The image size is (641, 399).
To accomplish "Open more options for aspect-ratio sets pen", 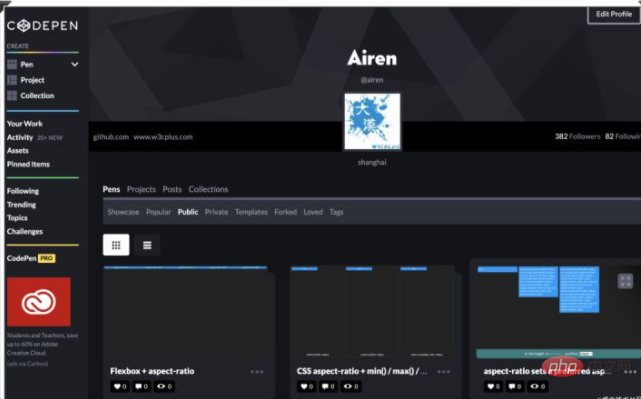I will [630, 372].
